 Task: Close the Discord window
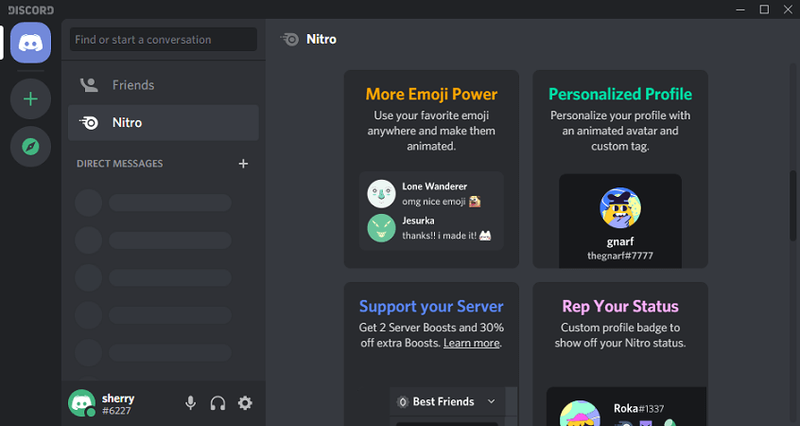[788, 9]
